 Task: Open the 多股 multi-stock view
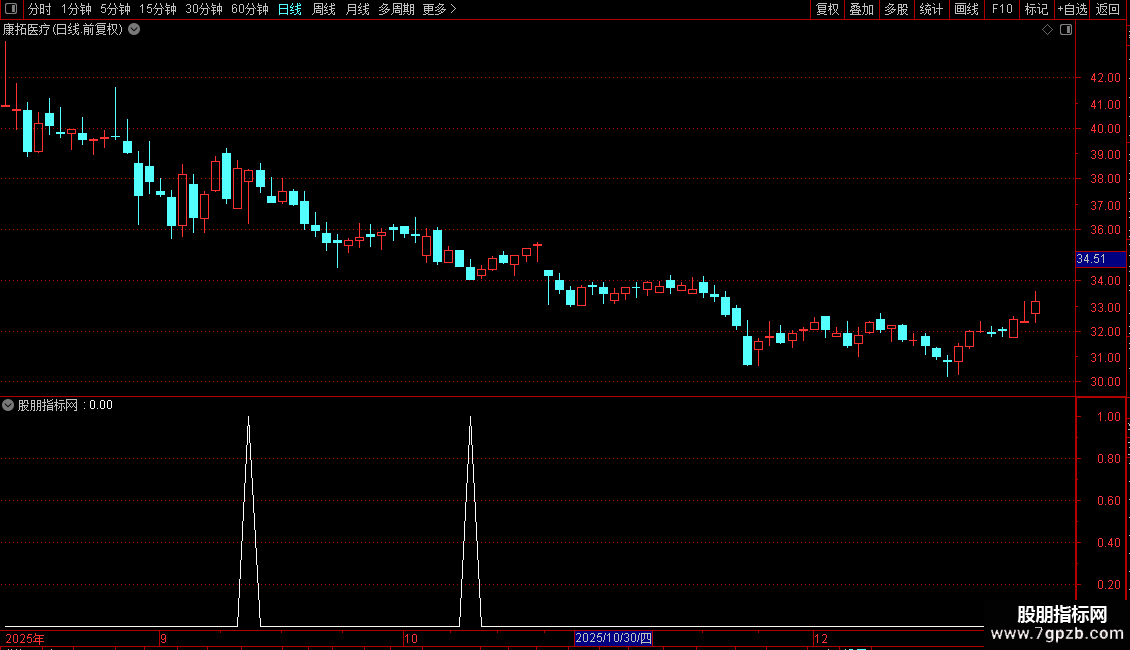pyautogui.click(x=896, y=9)
